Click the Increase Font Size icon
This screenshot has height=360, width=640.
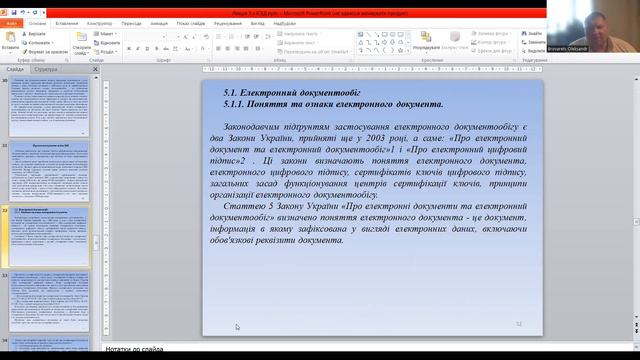click(186, 37)
